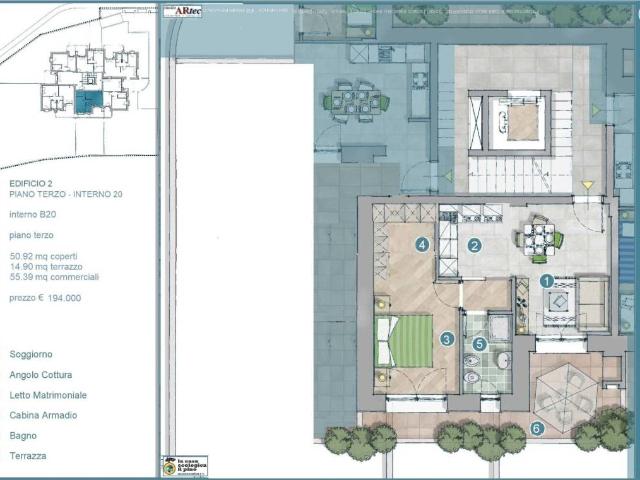Click the casa ecologica logo
Image resolution: width=640 pixels, height=480 pixels.
tap(185, 466)
